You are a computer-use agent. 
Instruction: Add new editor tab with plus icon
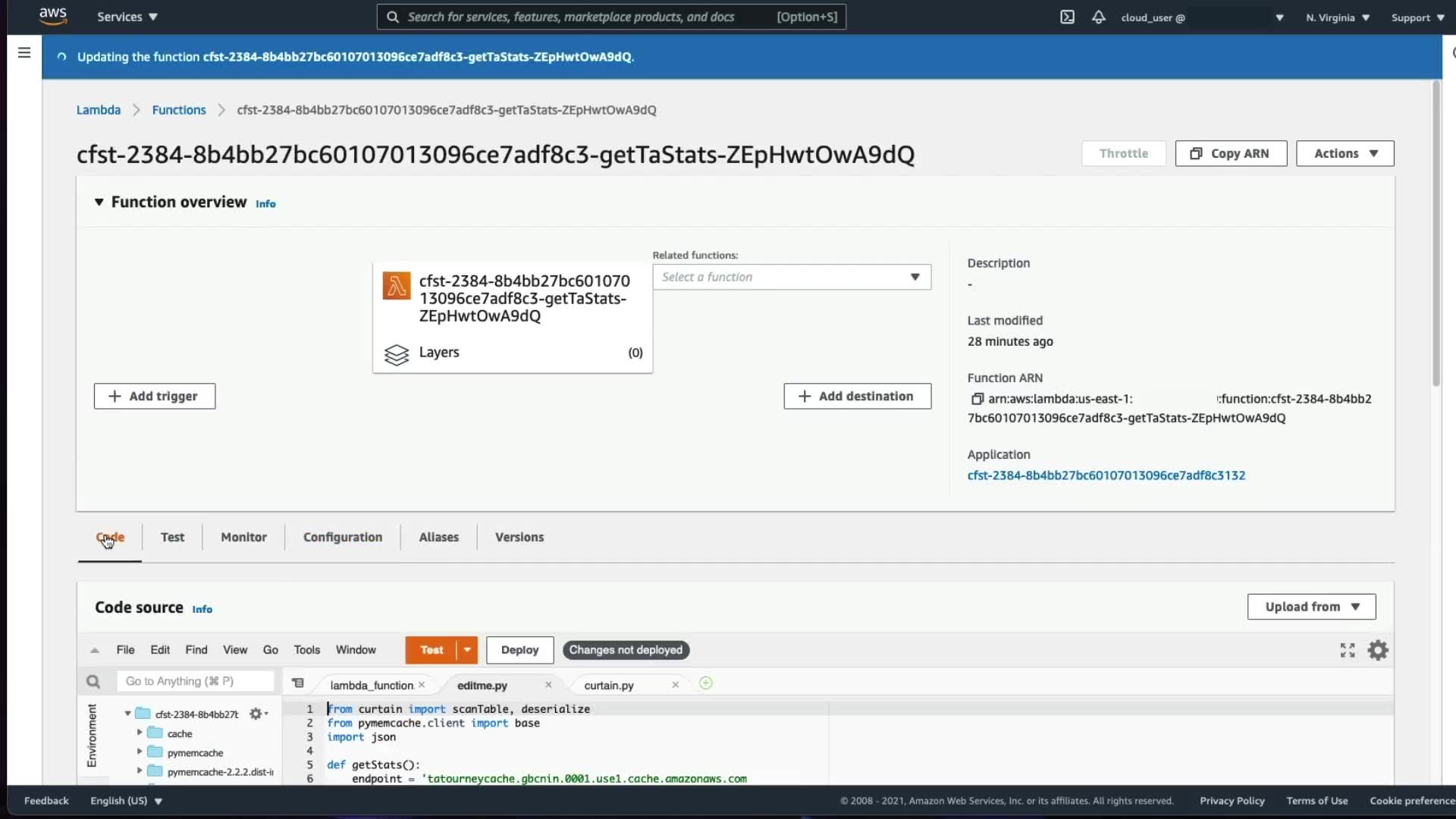pyautogui.click(x=705, y=683)
